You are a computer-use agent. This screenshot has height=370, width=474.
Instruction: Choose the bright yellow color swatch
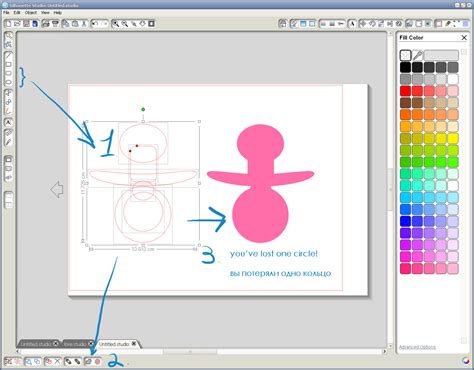(x=453, y=138)
